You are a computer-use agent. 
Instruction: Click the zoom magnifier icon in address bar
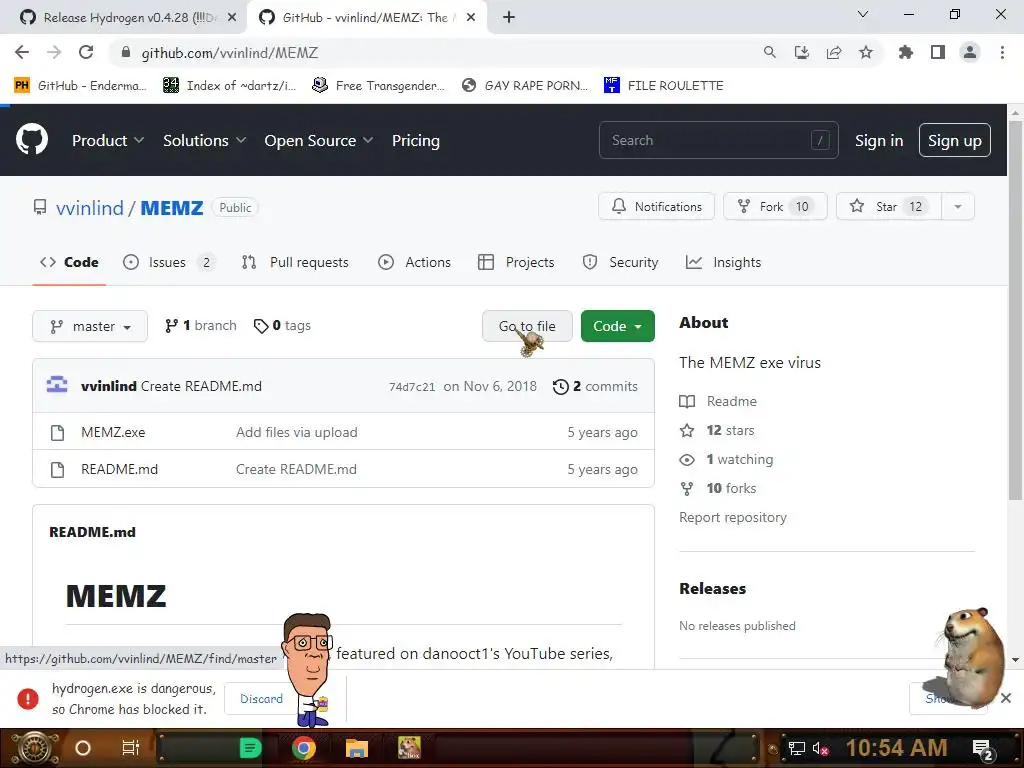[x=769, y=52]
